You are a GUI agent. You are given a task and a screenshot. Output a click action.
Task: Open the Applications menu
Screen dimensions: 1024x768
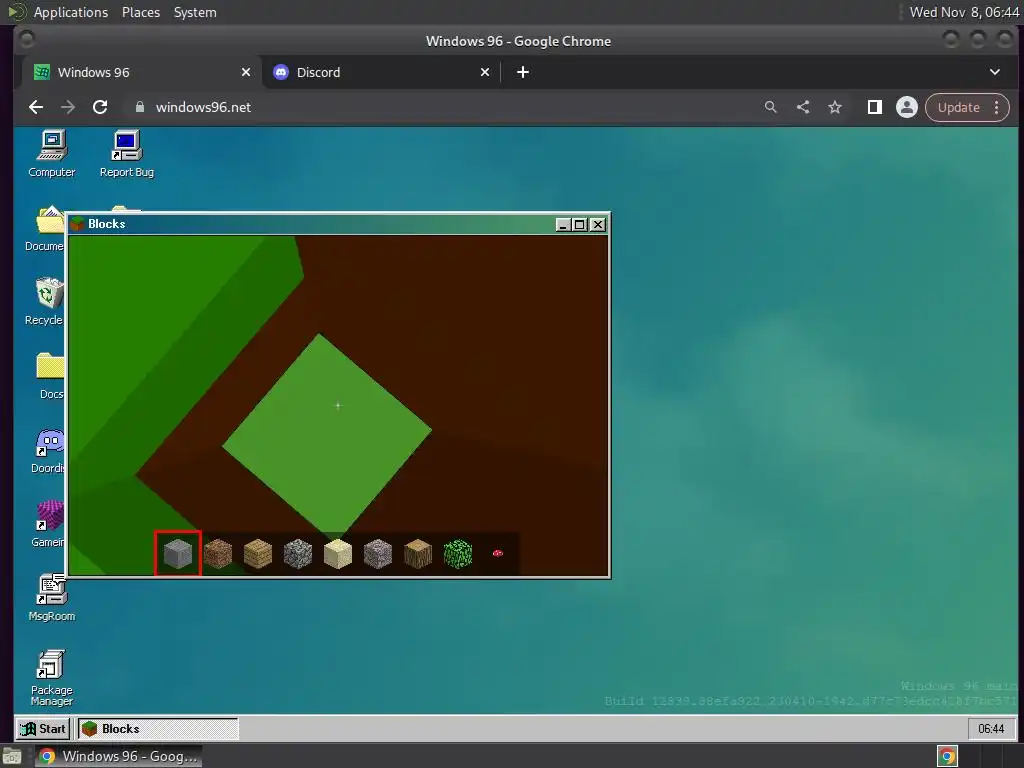[71, 12]
